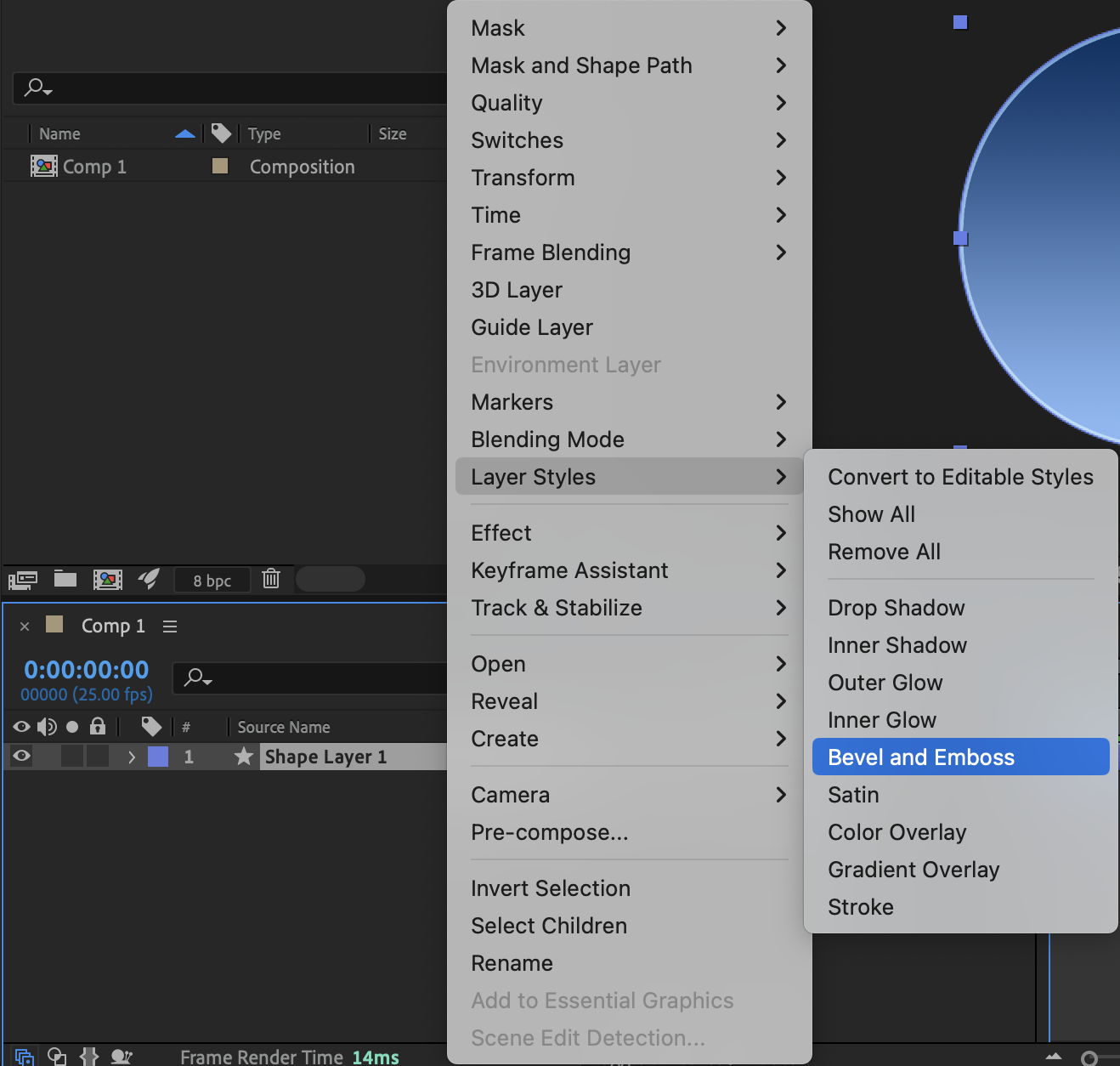The image size is (1120, 1066).
Task: Click the audio speaker column header icon
Action: pyautogui.click(x=47, y=727)
